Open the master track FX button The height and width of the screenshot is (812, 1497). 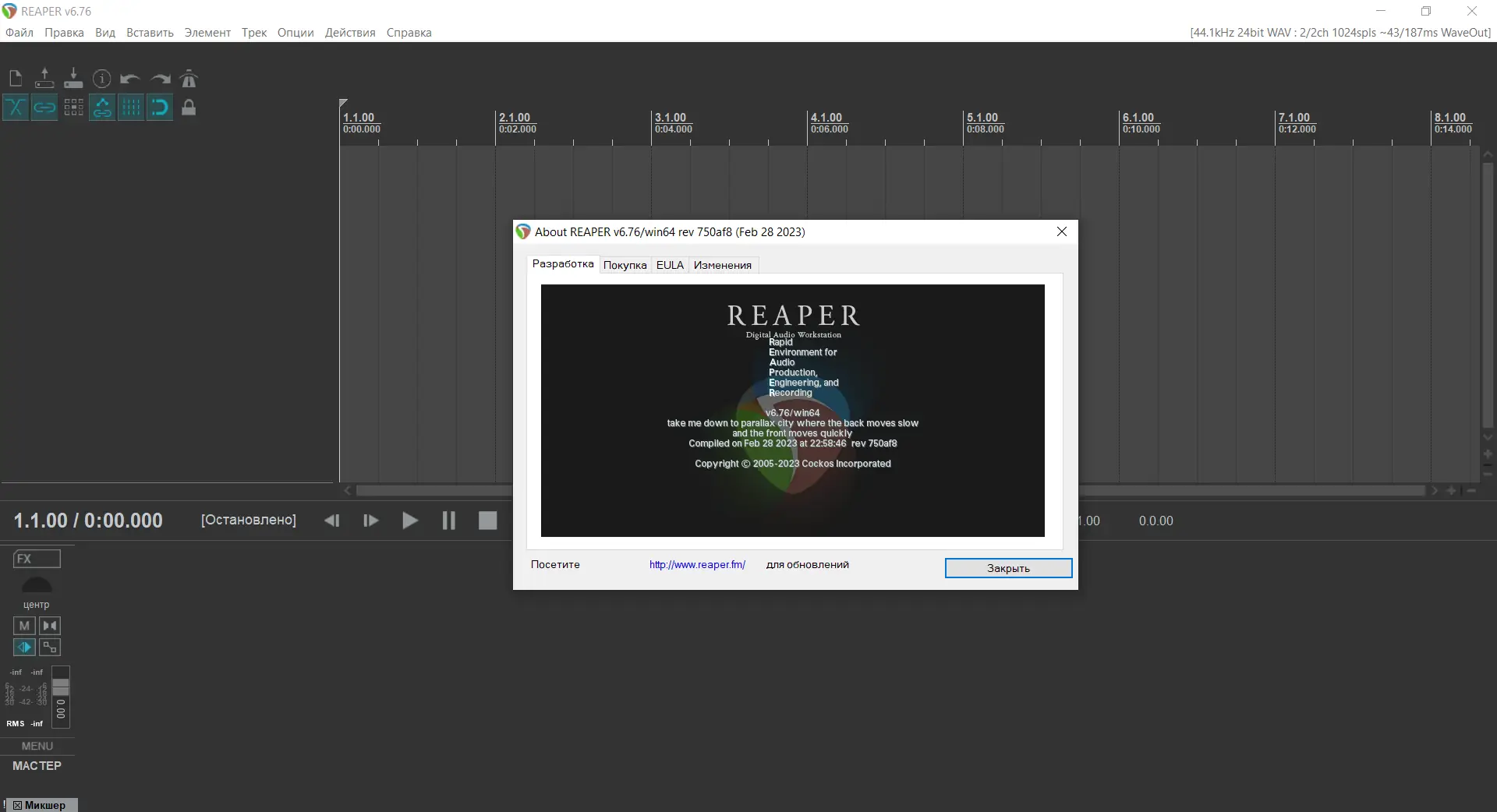coord(37,559)
